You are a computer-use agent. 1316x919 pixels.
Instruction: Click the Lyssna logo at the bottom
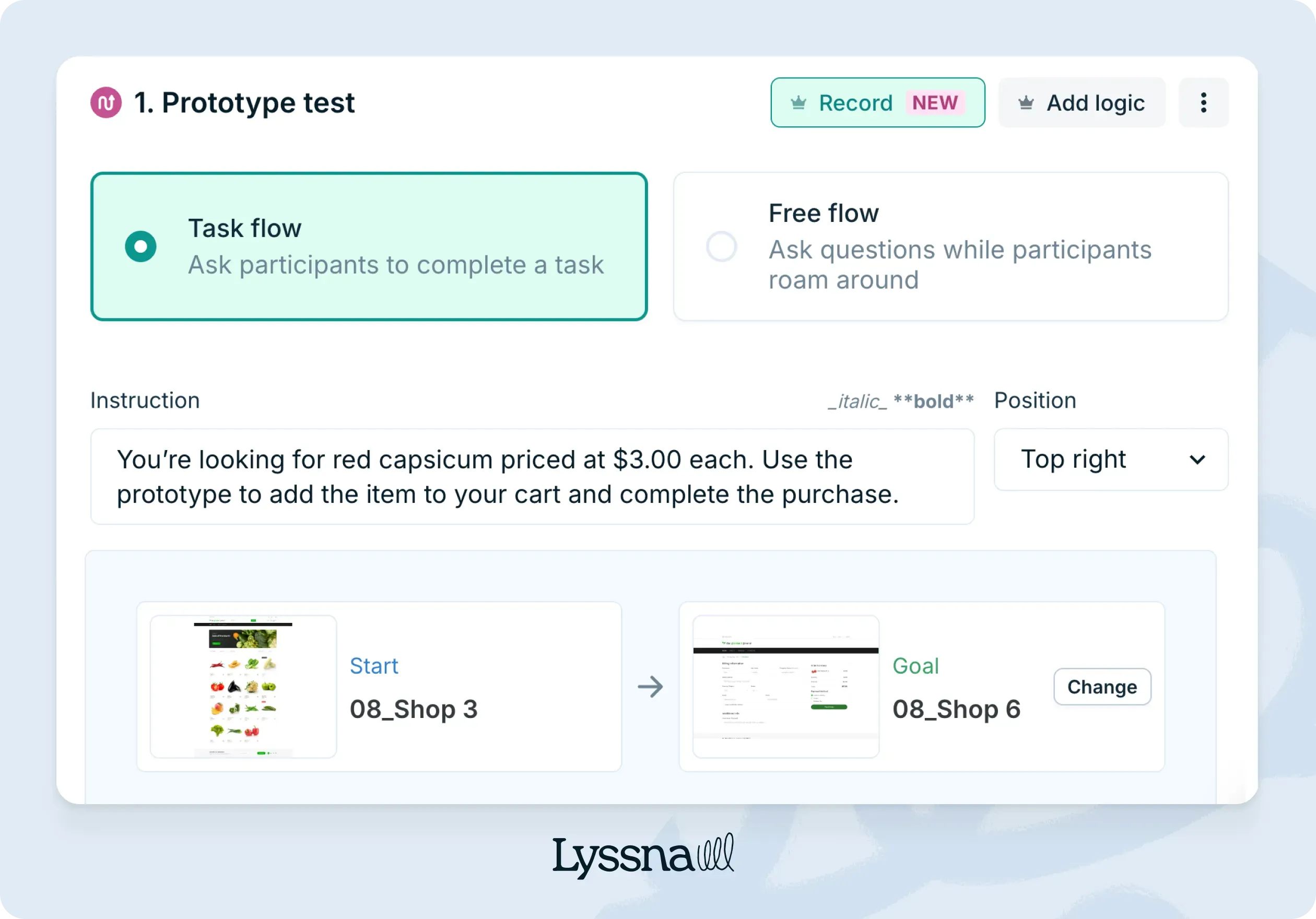pos(643,854)
